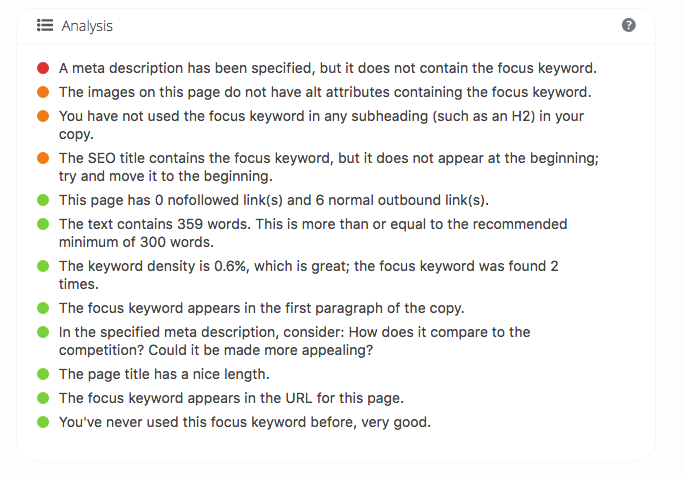Click the SEO title focus keyword message
This screenshot has height=479, width=684.
[329, 167]
